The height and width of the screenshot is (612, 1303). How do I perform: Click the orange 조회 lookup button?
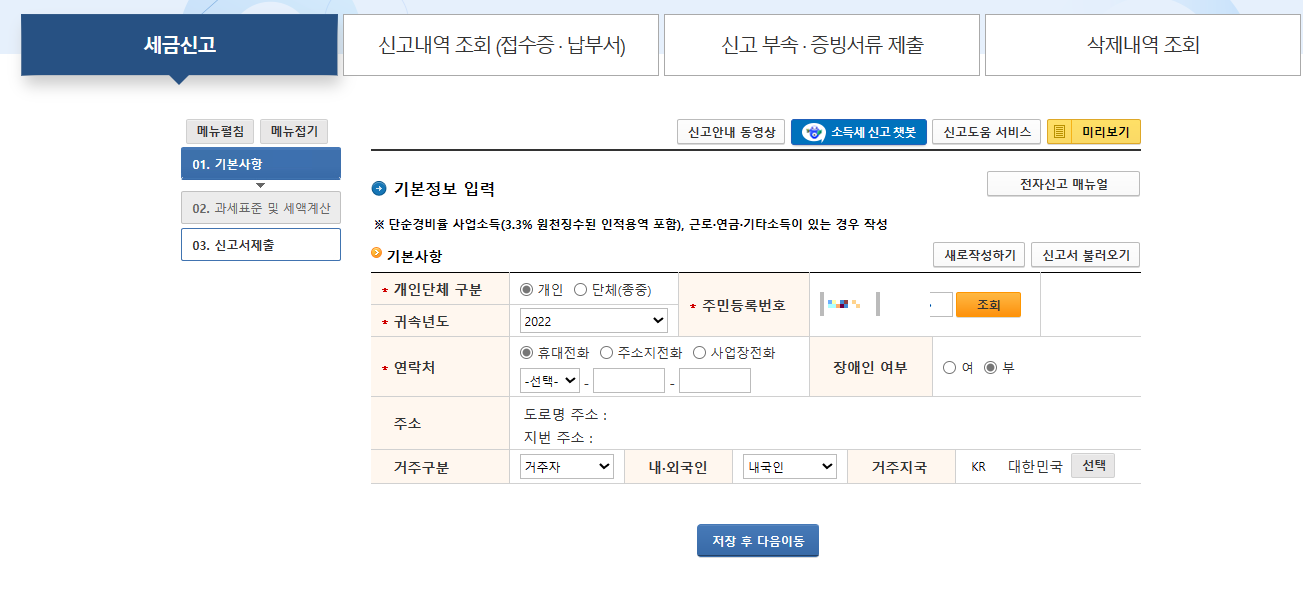[988, 304]
